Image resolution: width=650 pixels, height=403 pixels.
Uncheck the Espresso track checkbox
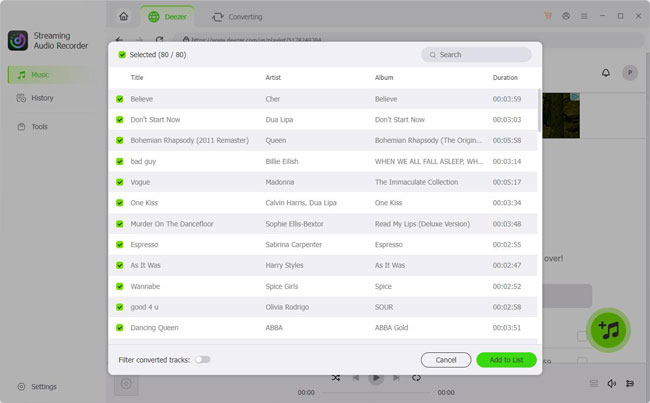pos(120,245)
